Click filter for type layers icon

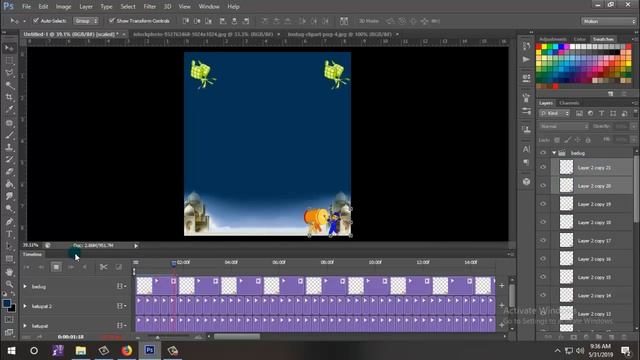click(x=602, y=113)
